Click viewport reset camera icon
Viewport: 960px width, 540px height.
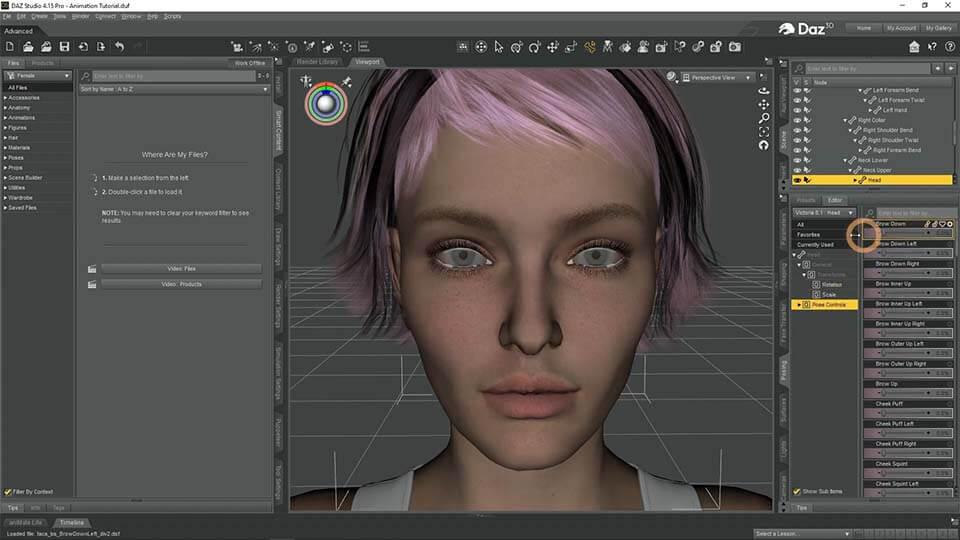[x=763, y=145]
